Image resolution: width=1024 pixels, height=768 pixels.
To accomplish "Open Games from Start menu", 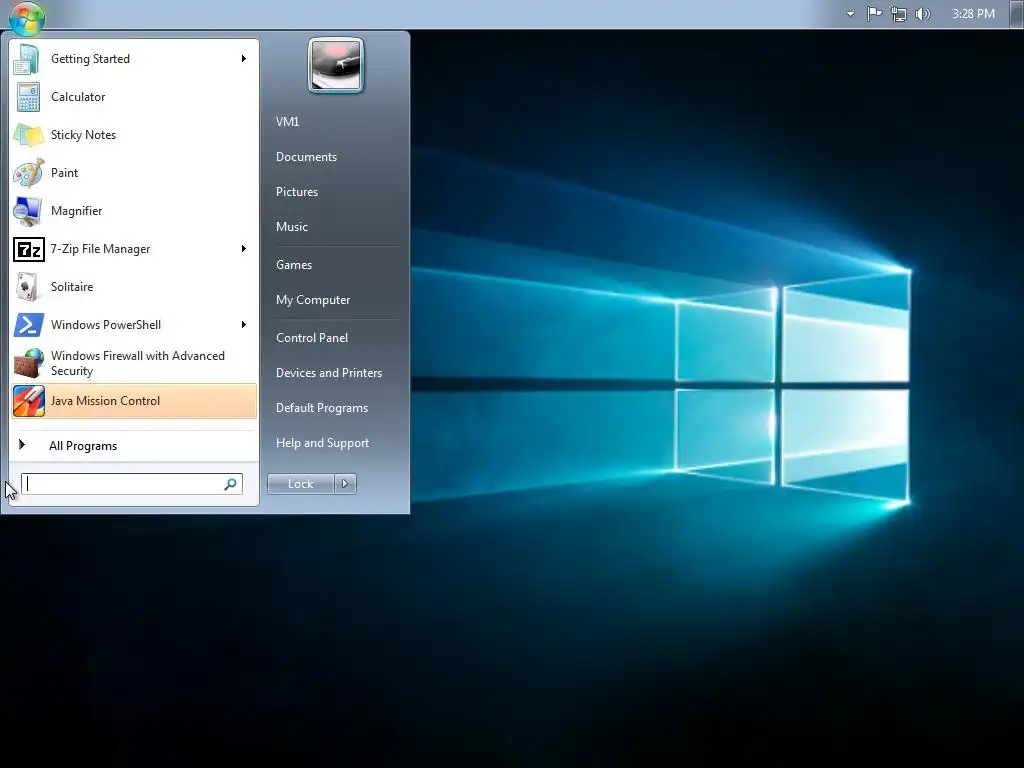I will 294,264.
